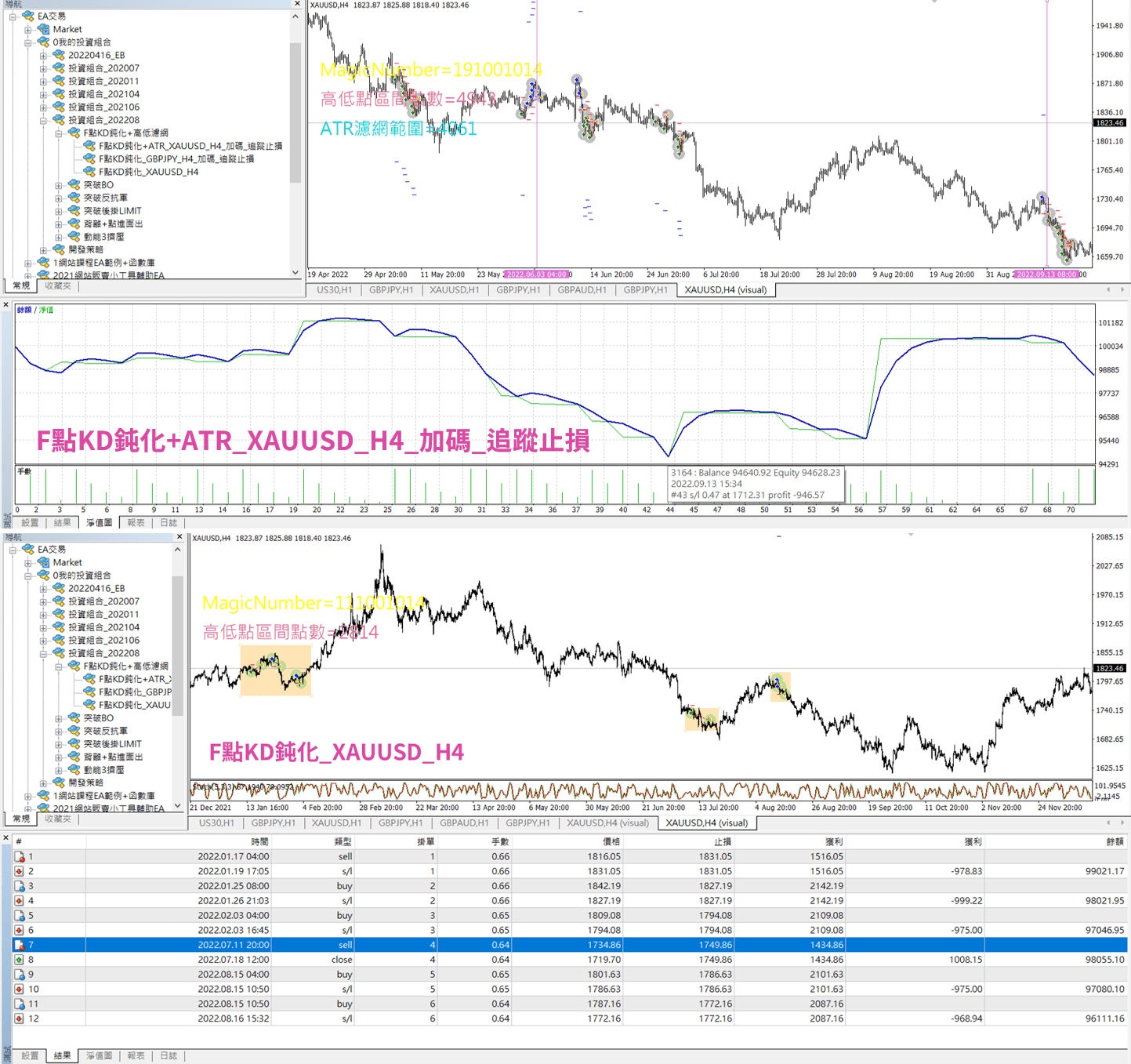Viewport: 1131px width, 1064px height.
Task: Click the stop-loss icon in row 12
Action: tap(20, 1019)
